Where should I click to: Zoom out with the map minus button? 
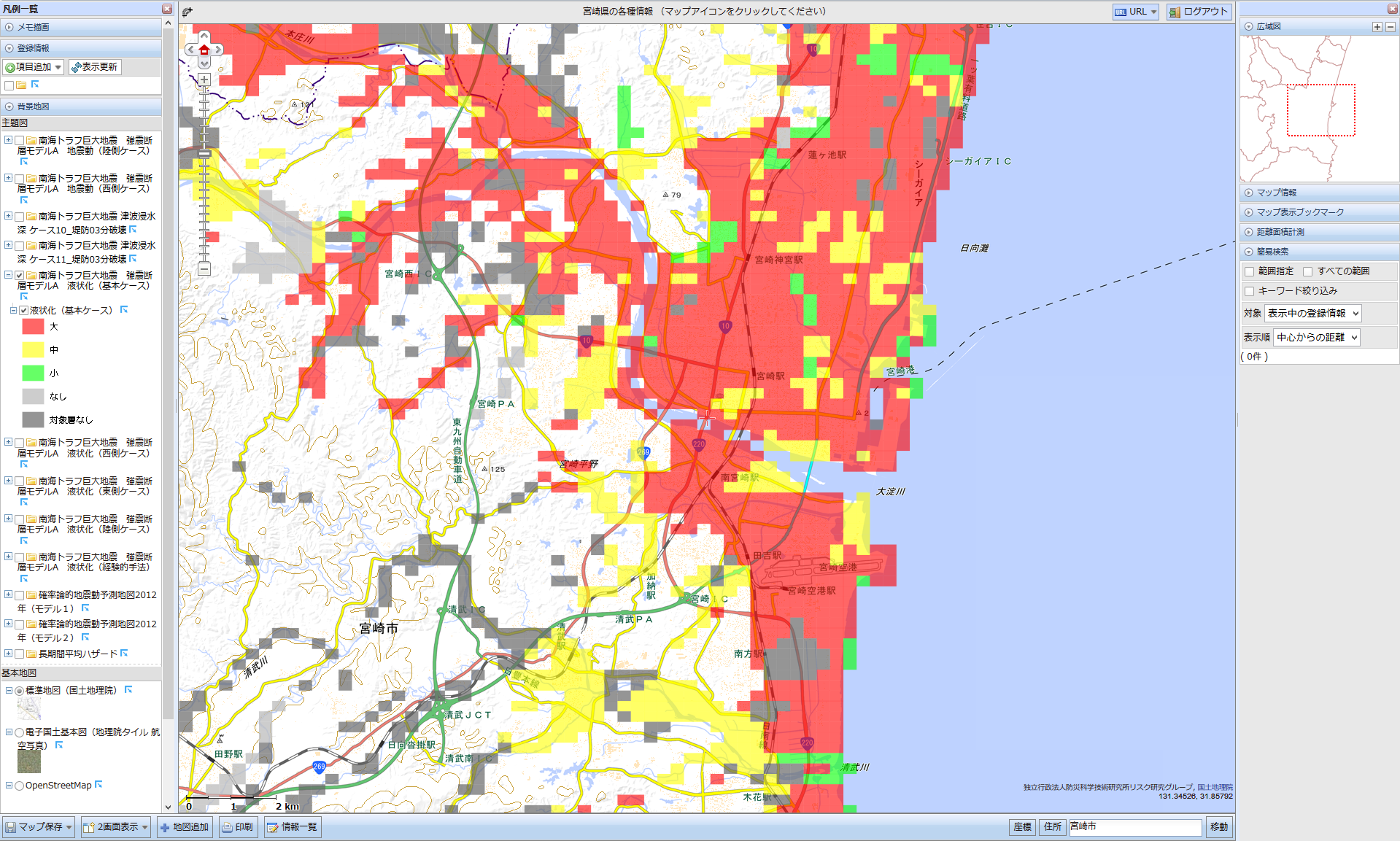click(204, 269)
